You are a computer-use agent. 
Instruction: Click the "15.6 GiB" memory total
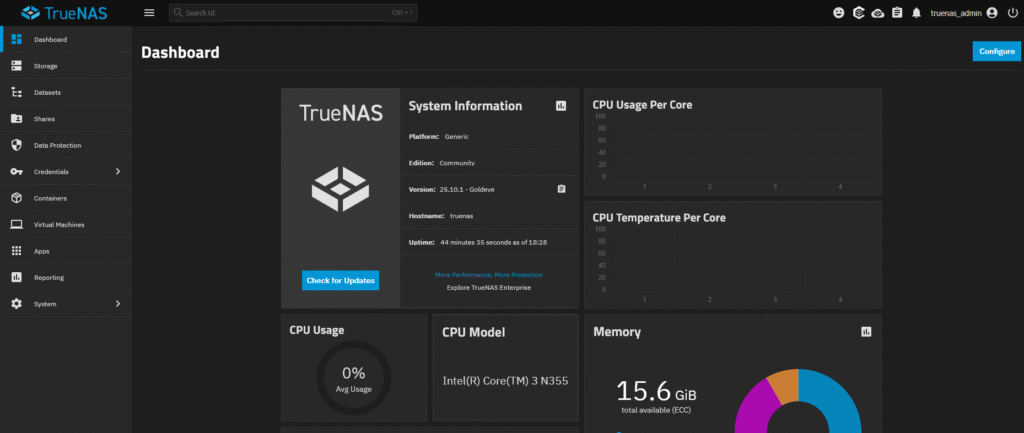[x=656, y=391]
